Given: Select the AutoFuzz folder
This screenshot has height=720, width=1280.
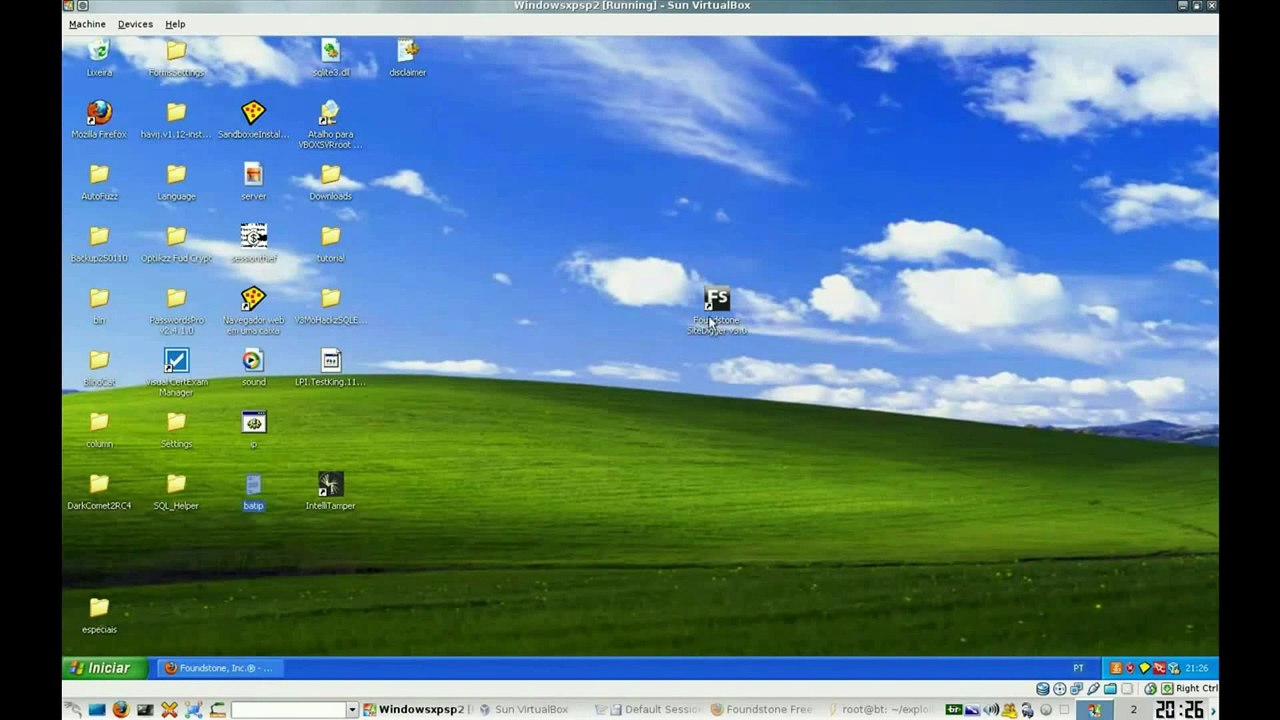Looking at the screenshot, I should pos(99,181).
